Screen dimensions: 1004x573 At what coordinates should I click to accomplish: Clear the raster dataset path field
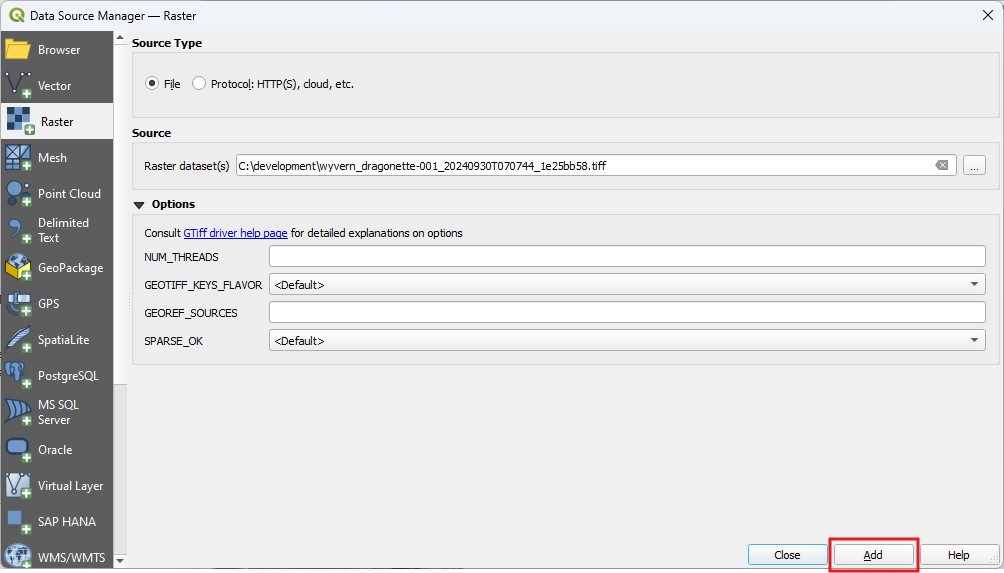pos(941,166)
